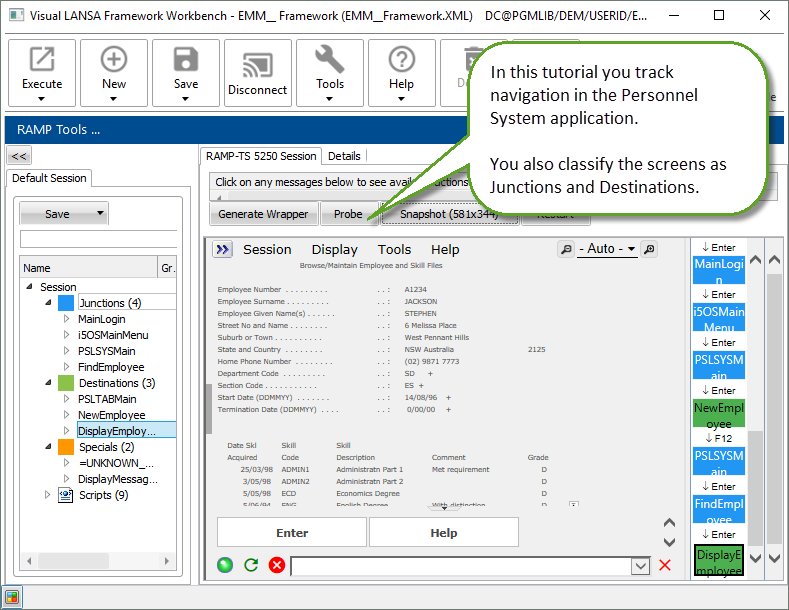This screenshot has height=610, width=789.
Task: Click the green circular refresh arrow icon
Action: tap(251, 566)
